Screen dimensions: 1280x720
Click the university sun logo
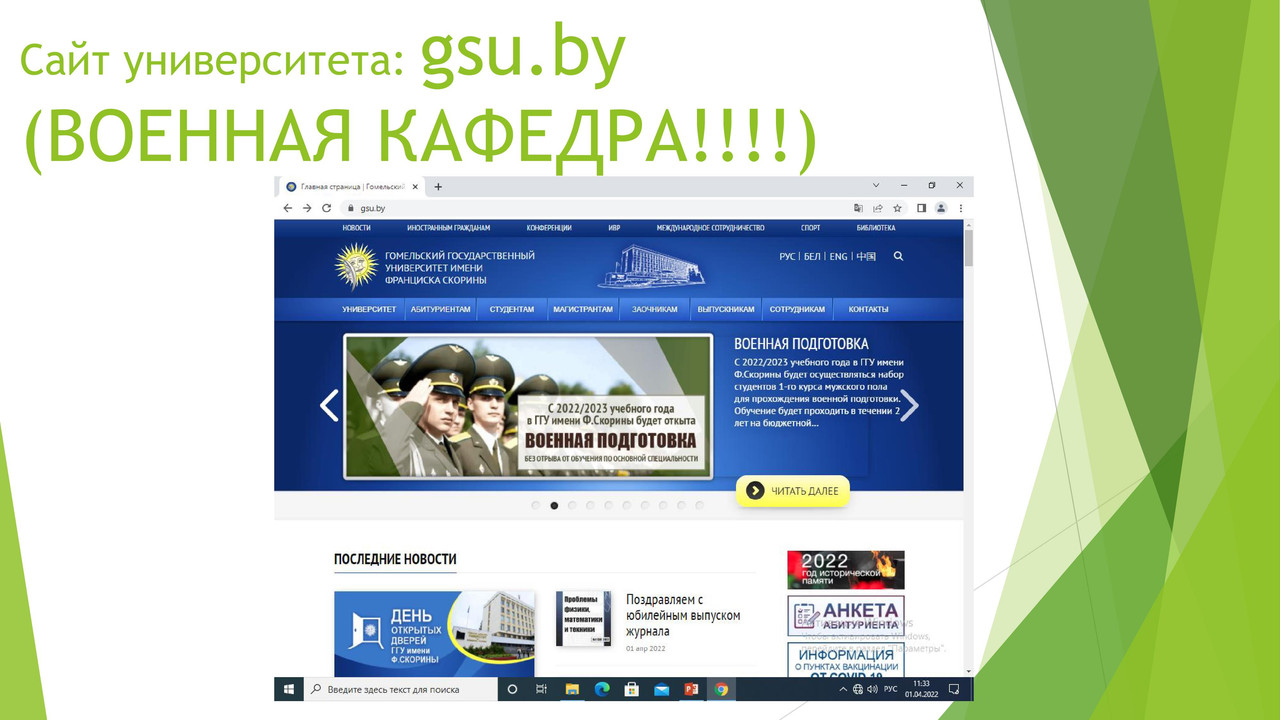(355, 267)
